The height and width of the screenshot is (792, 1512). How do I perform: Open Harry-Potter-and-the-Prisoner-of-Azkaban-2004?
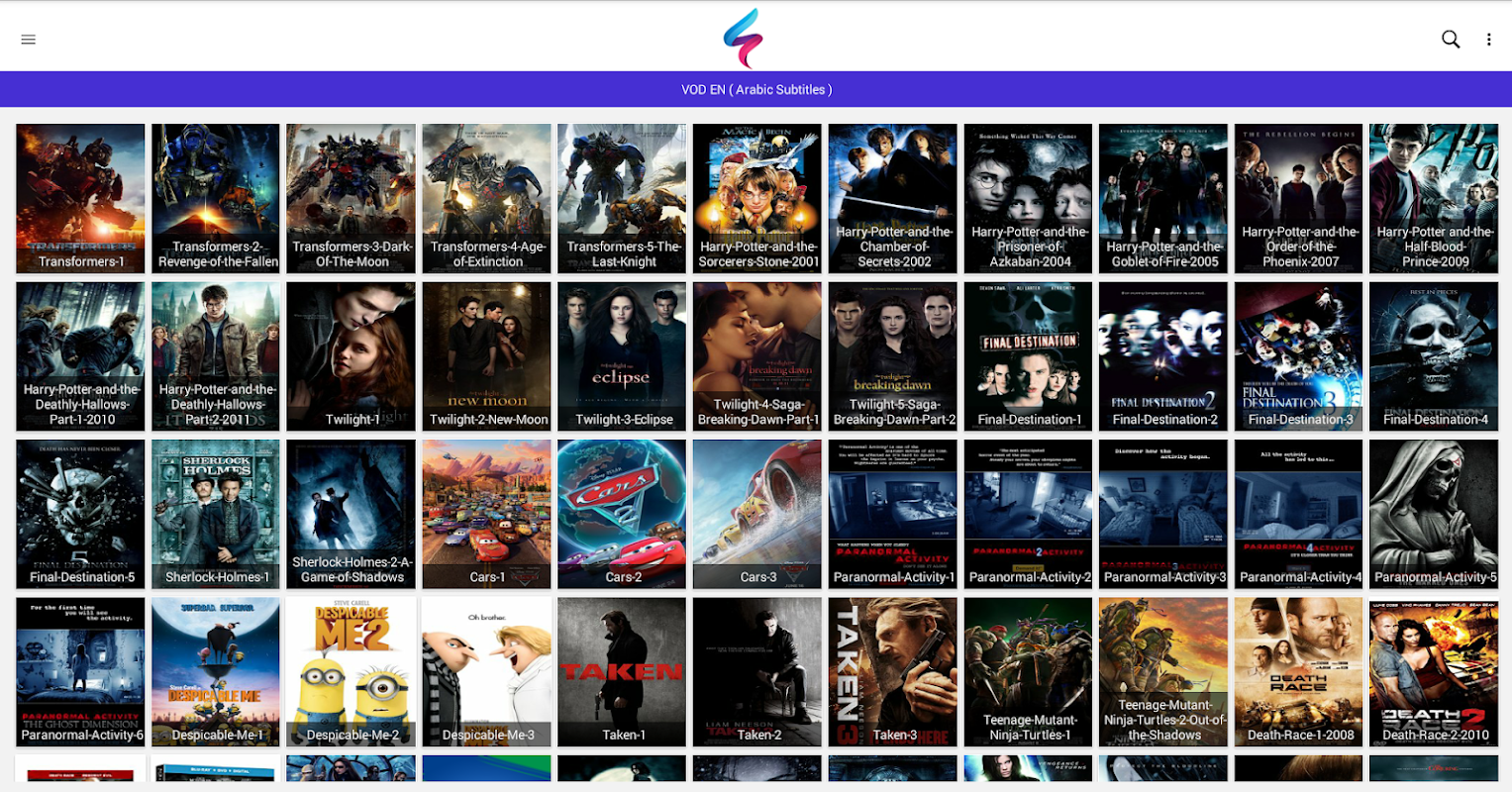click(x=1028, y=198)
